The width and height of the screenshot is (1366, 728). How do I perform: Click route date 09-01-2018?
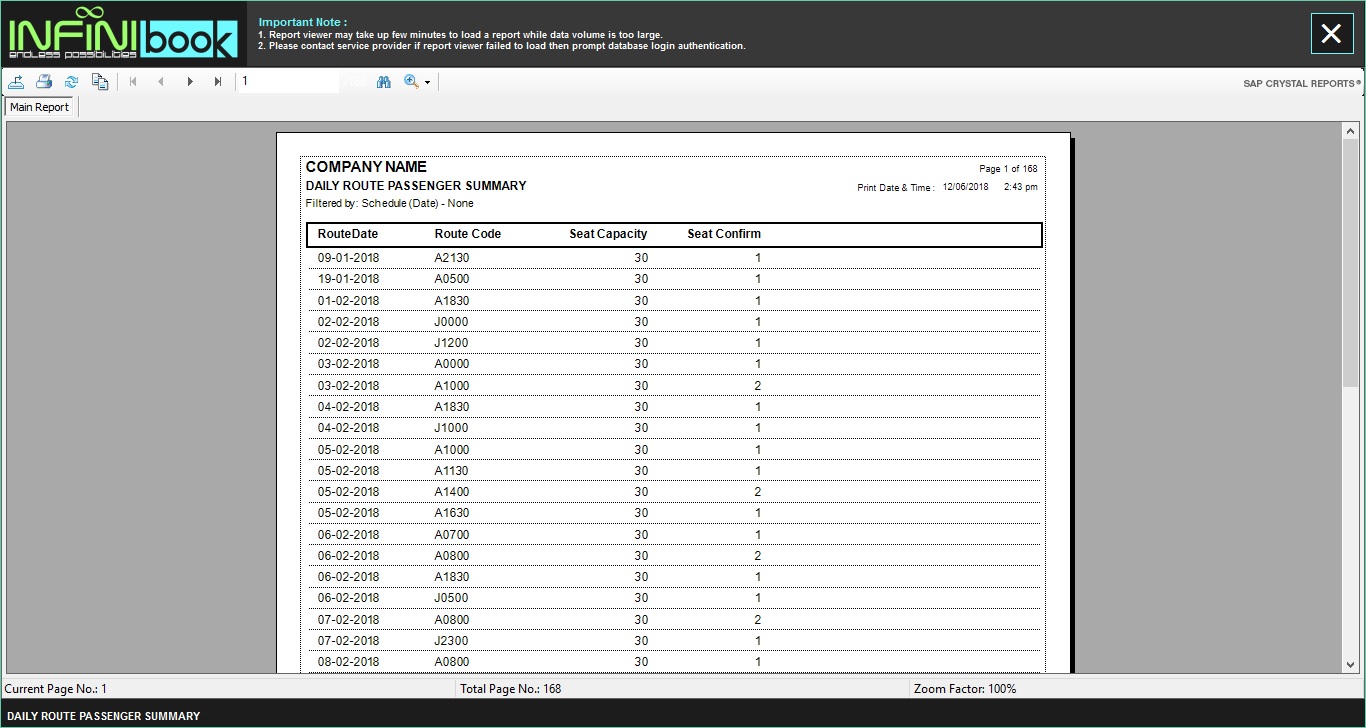(x=349, y=258)
